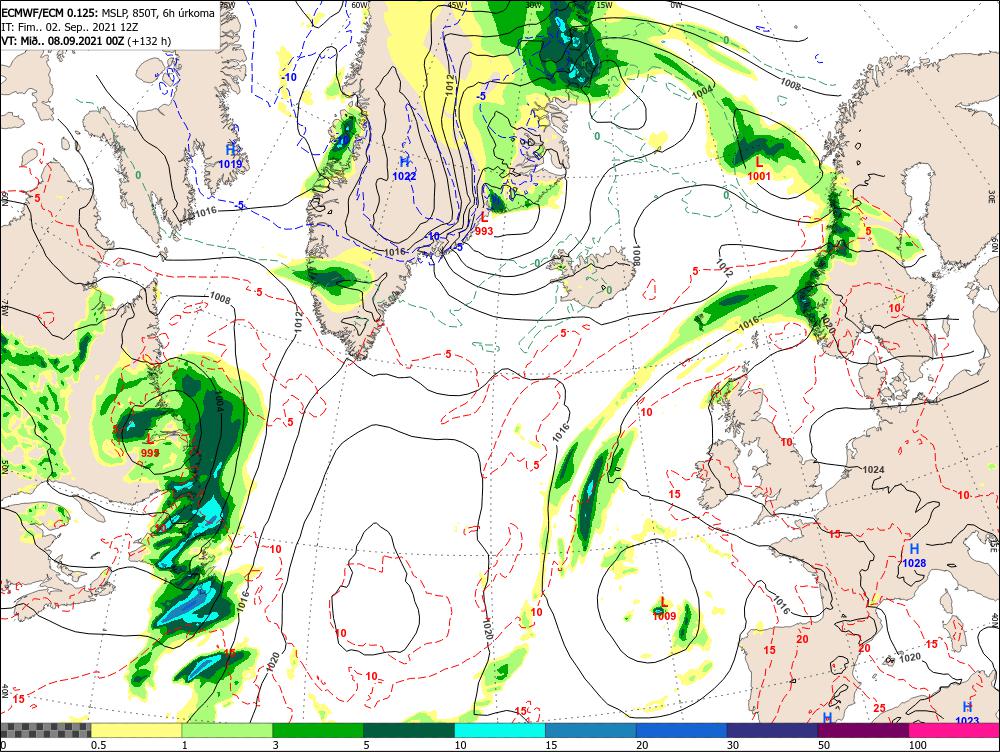Click the legend scale value 3

276,745
